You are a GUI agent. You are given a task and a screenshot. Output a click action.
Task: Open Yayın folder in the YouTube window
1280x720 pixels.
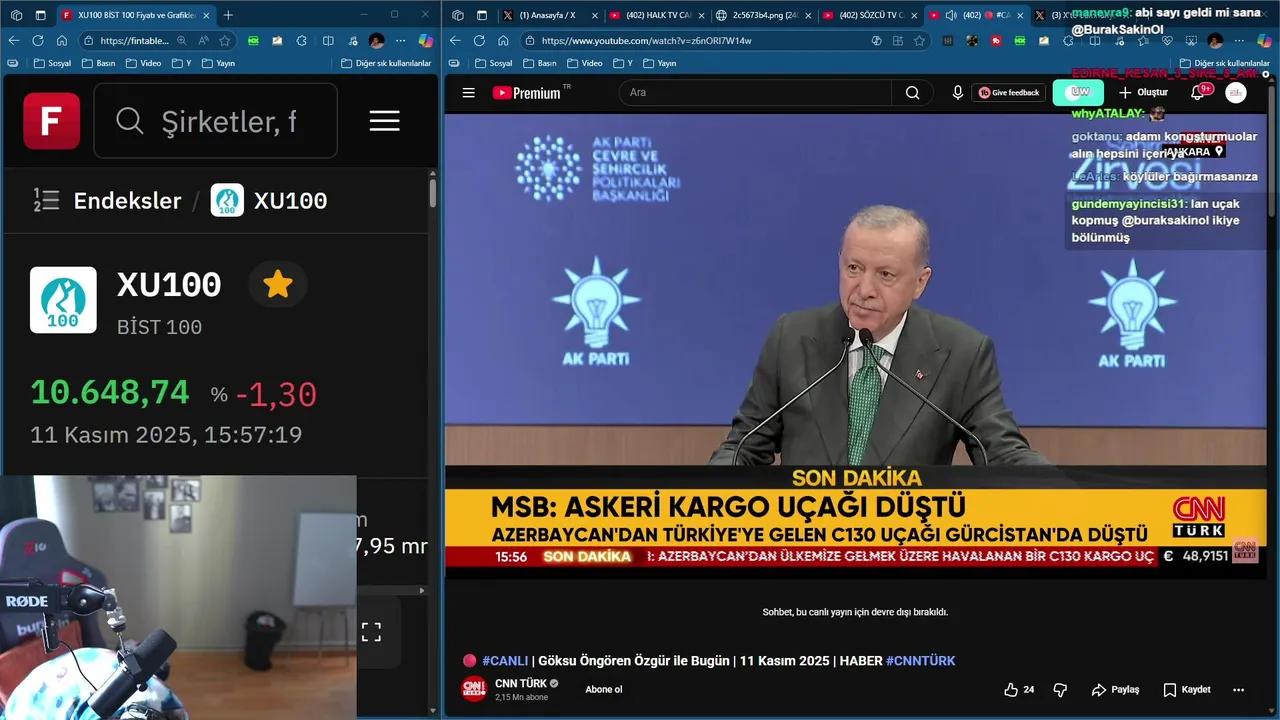coord(660,63)
